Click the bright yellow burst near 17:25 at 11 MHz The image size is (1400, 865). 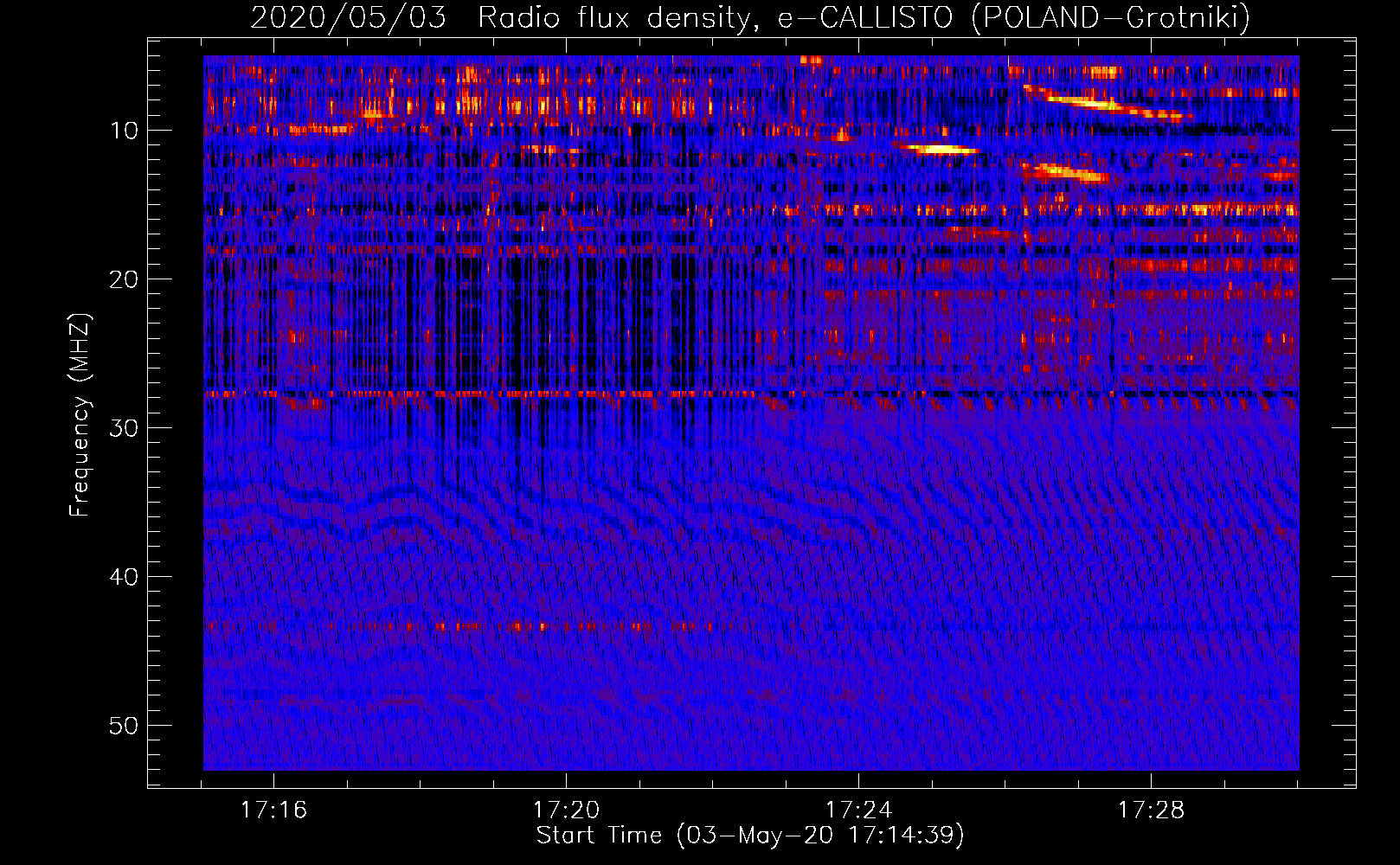click(x=939, y=150)
